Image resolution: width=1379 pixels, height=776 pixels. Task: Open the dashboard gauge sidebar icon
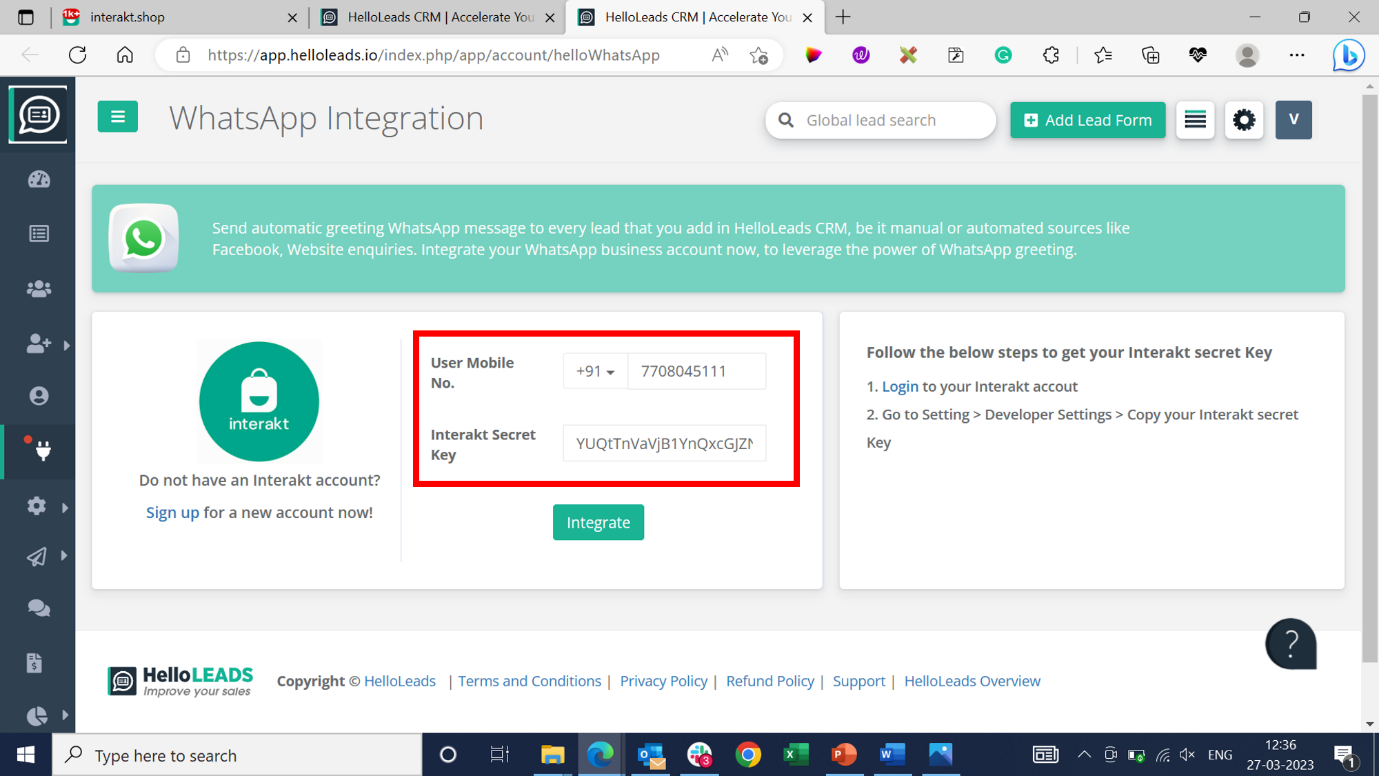39,179
